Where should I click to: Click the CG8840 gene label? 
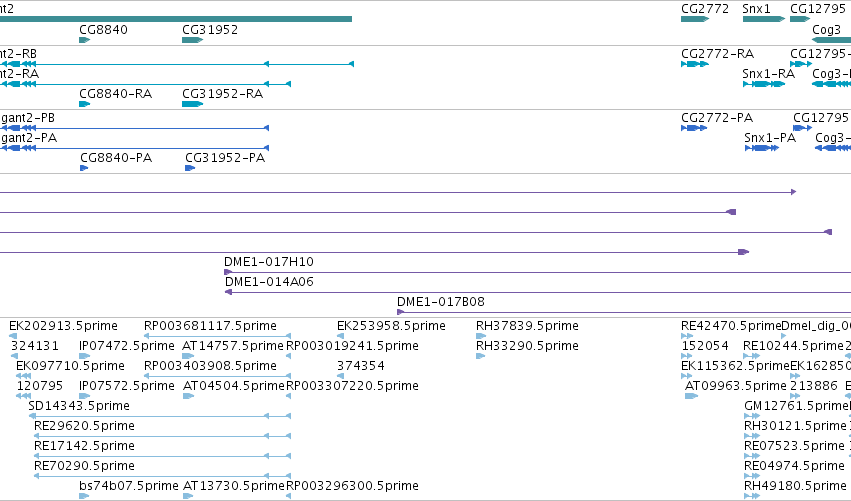point(103,29)
